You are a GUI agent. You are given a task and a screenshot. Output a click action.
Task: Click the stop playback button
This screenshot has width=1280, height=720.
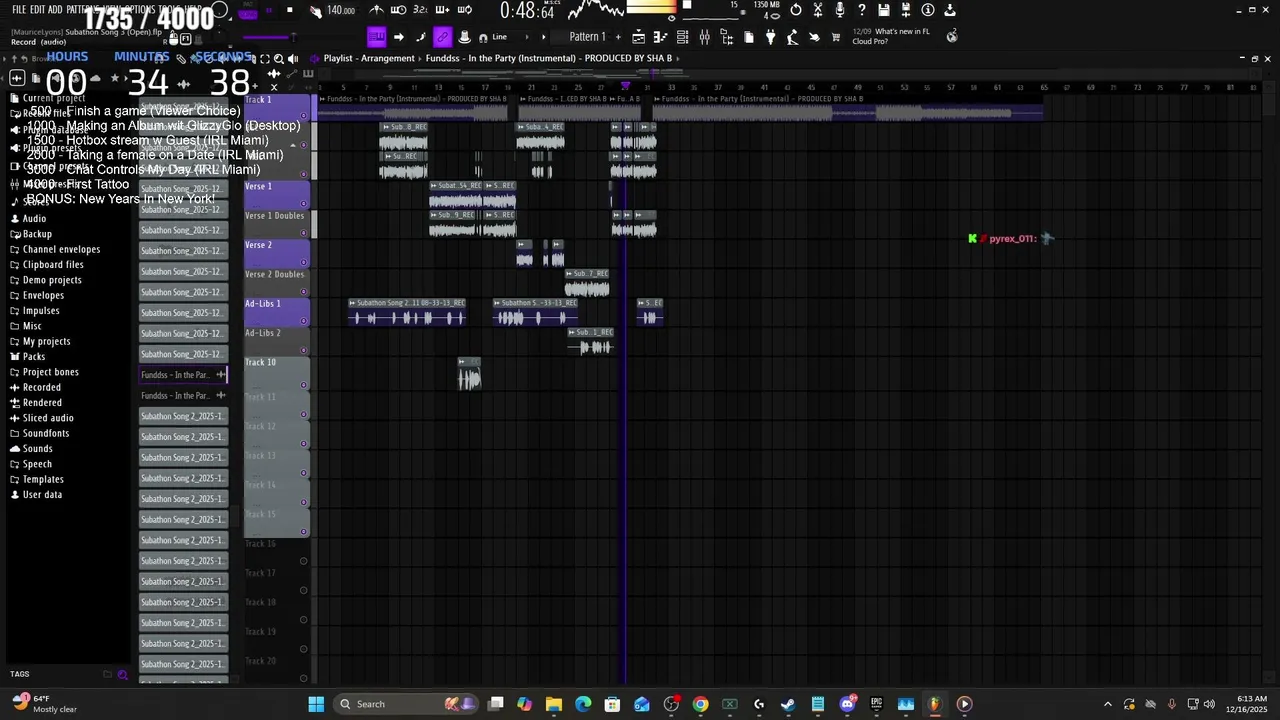pos(290,10)
